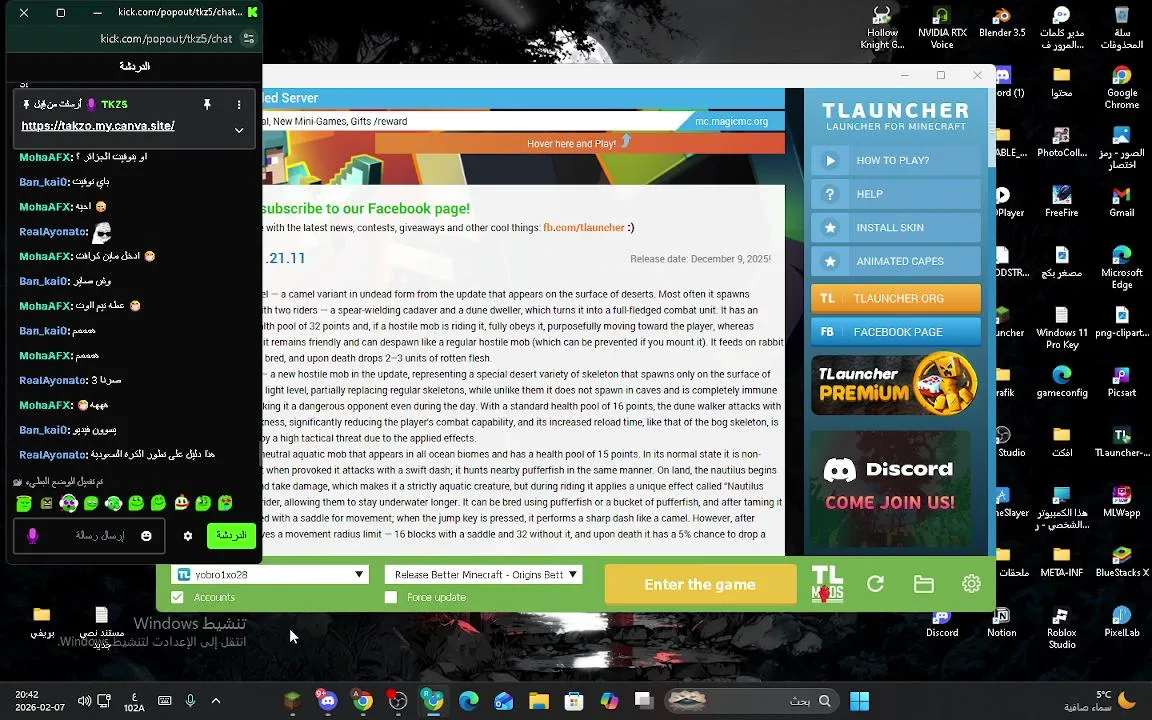Click the send message input field

click(x=89, y=536)
